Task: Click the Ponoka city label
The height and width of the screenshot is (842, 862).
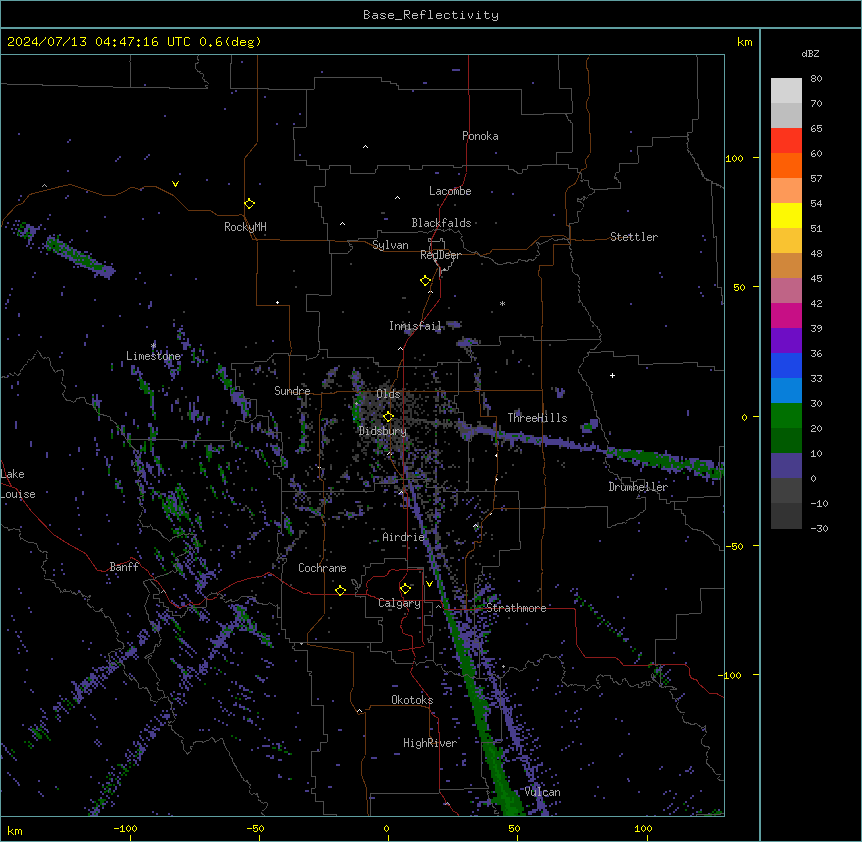Action: [x=480, y=136]
